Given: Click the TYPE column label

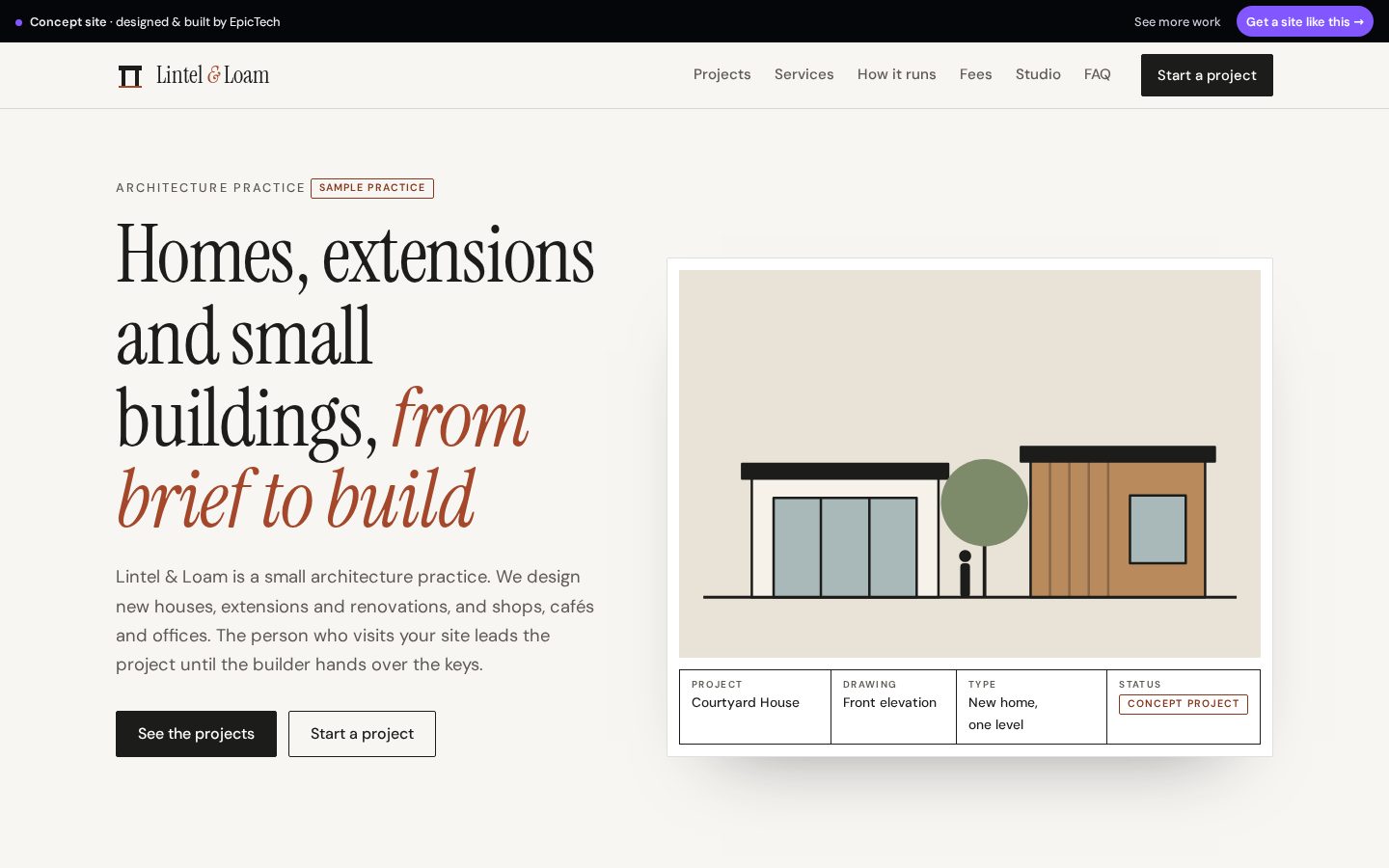Looking at the screenshot, I should pos(982,685).
